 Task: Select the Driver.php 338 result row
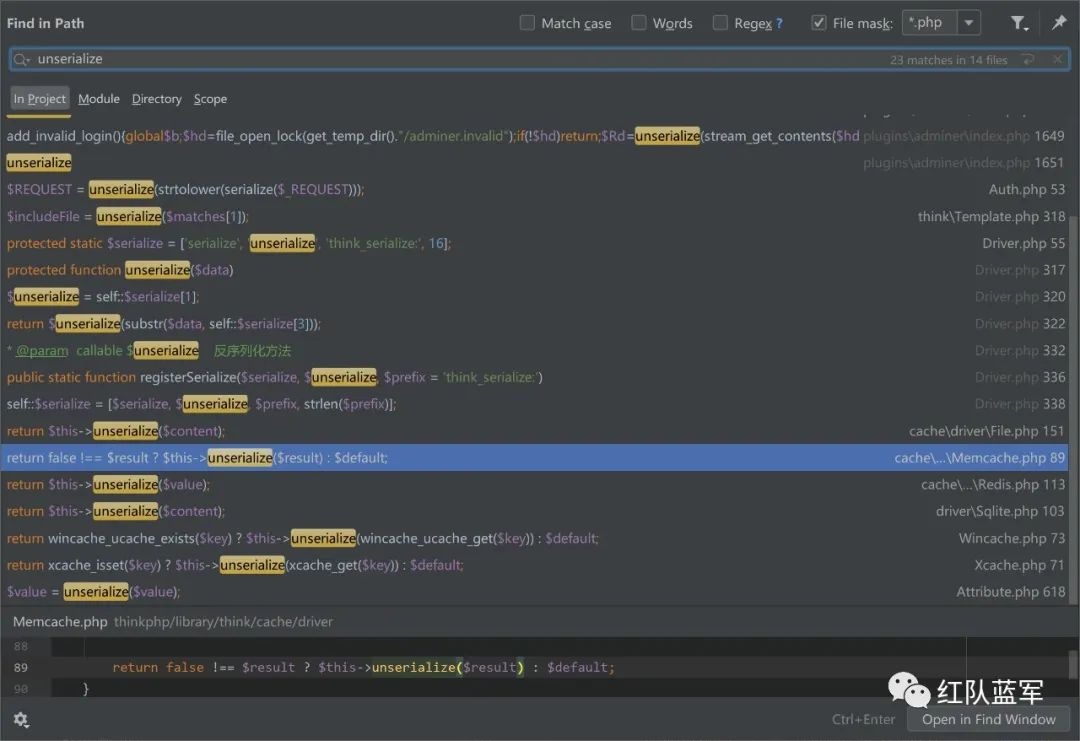pyautogui.click(x=534, y=404)
